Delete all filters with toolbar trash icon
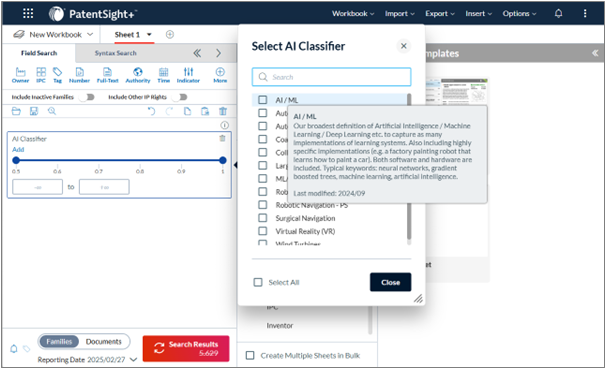The width and height of the screenshot is (606, 370). [x=223, y=111]
